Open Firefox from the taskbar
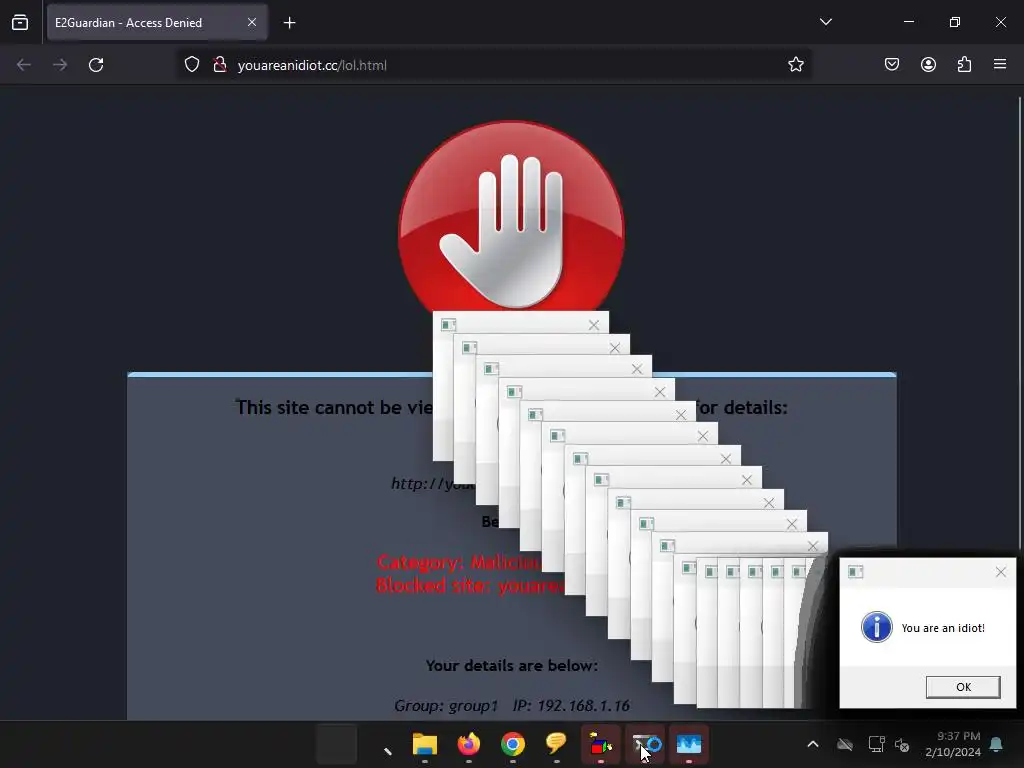The width and height of the screenshot is (1024, 768). 468,744
